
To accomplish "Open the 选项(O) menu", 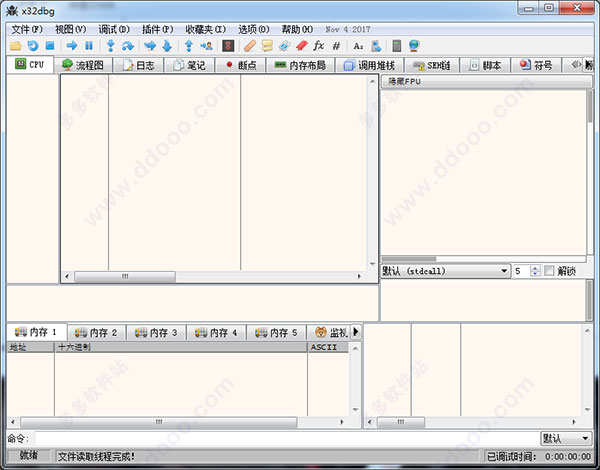I will (254, 29).
